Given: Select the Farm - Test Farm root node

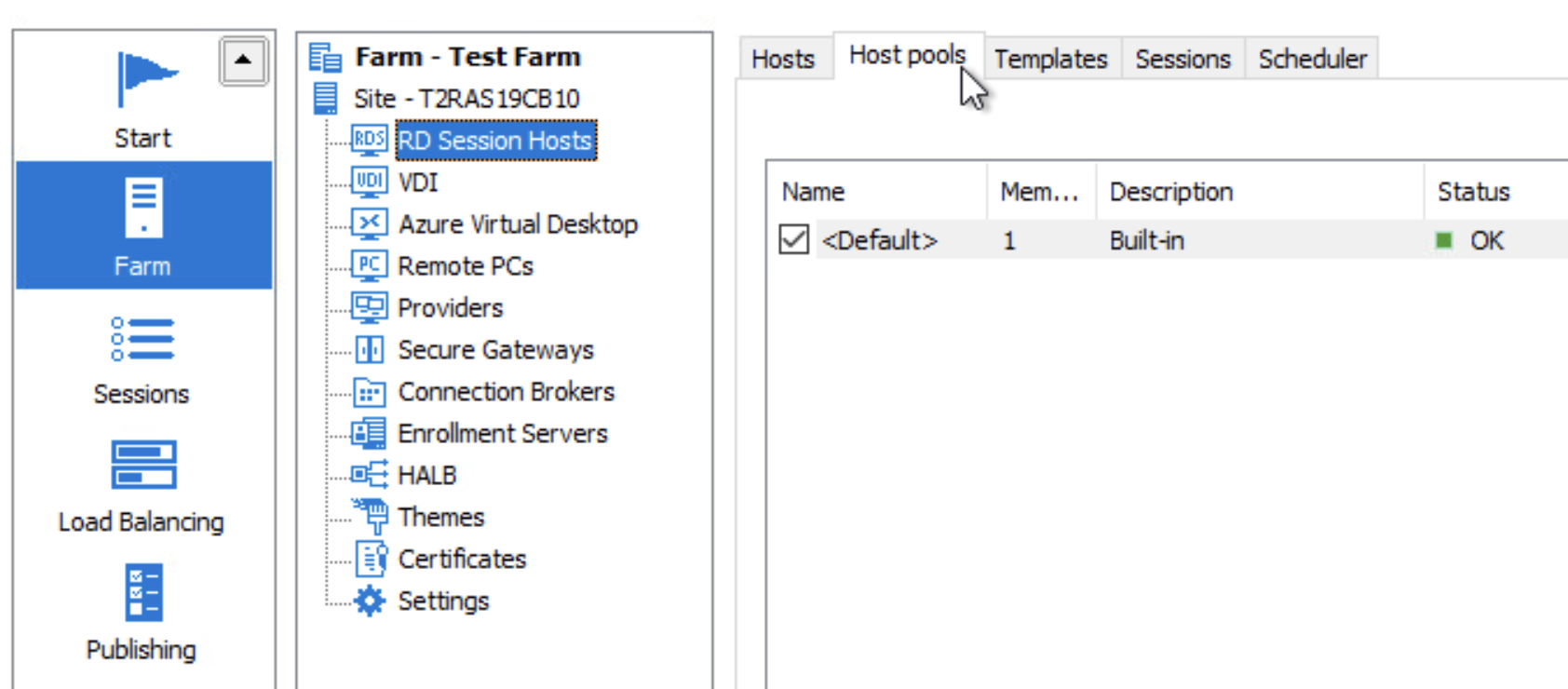Looking at the screenshot, I should point(467,57).
